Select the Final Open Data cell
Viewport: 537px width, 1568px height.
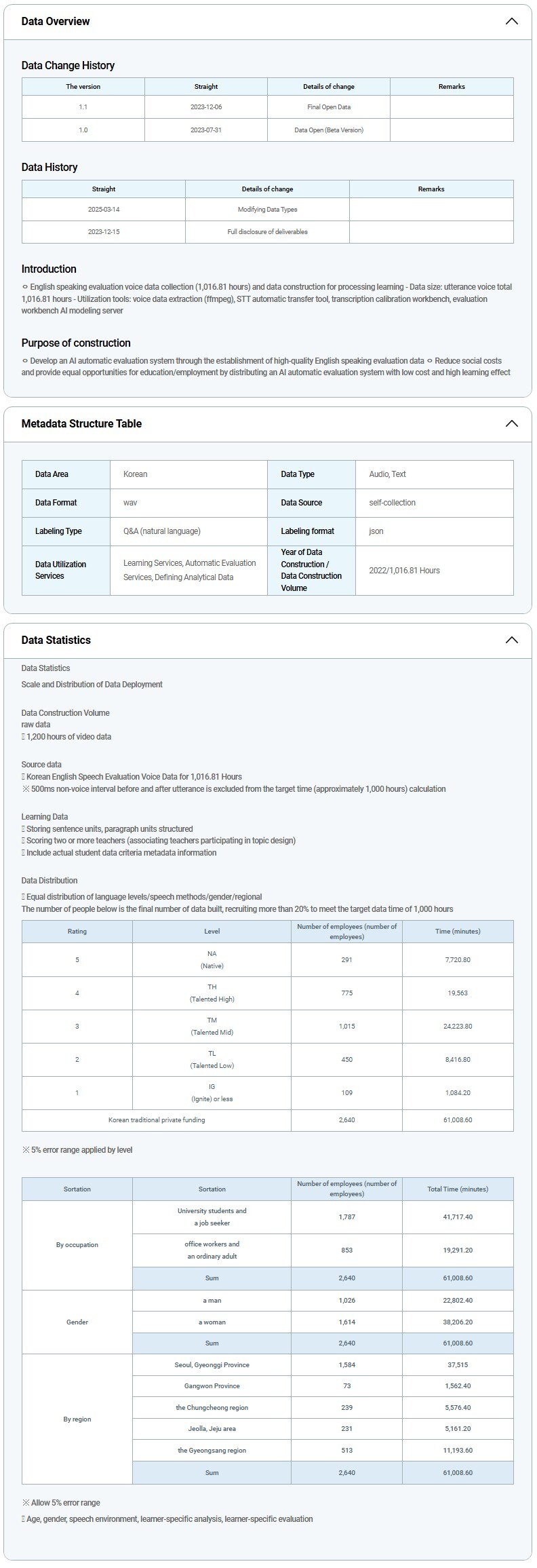329,107
